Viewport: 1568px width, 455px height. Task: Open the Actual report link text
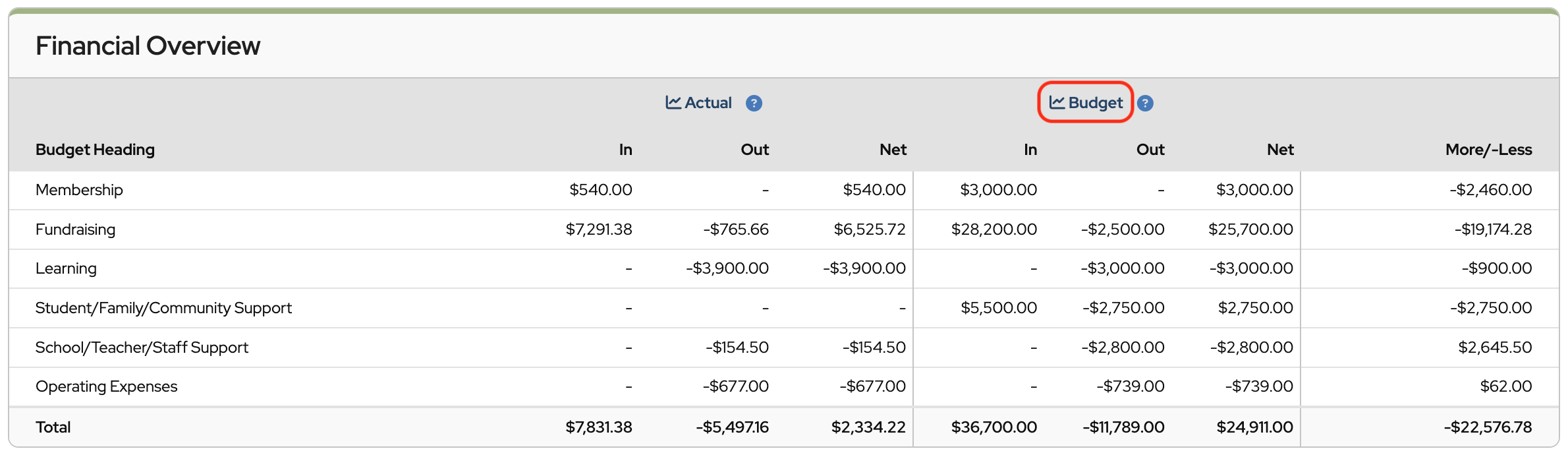(708, 103)
